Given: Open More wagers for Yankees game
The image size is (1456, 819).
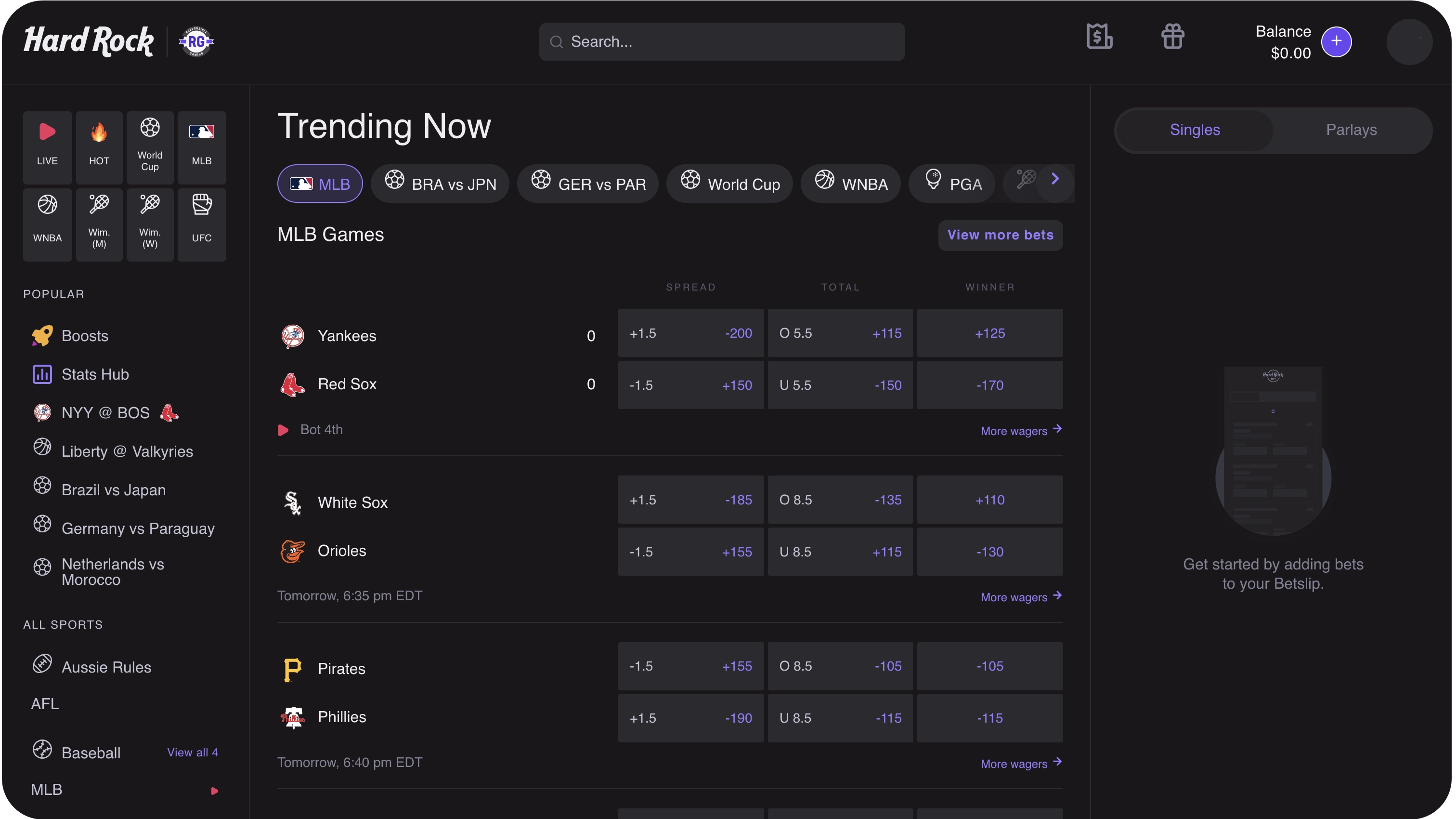Looking at the screenshot, I should 1021,430.
